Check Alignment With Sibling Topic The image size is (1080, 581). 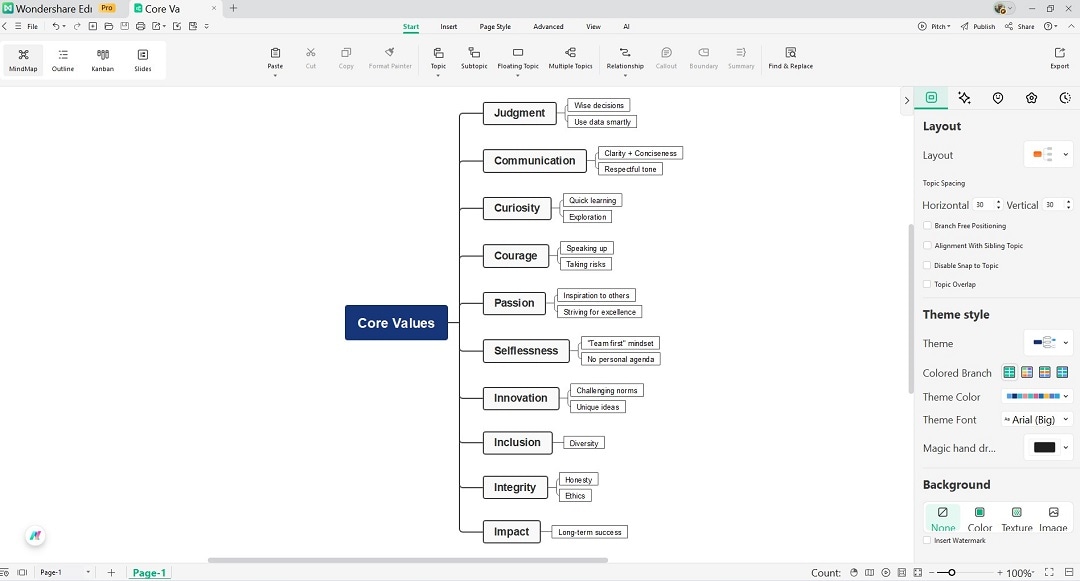tap(927, 245)
